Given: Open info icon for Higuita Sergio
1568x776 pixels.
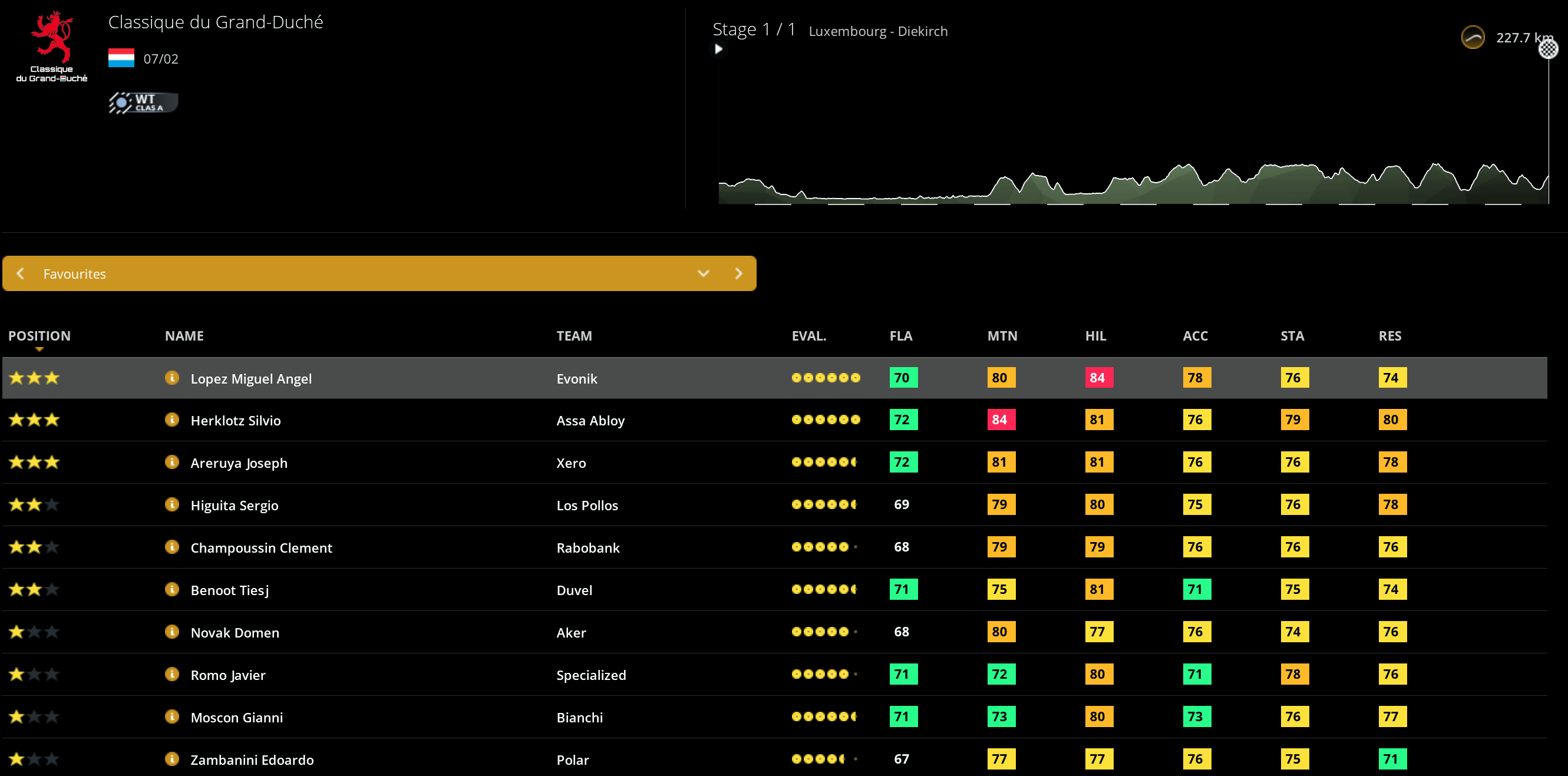Looking at the screenshot, I should pyautogui.click(x=171, y=504).
